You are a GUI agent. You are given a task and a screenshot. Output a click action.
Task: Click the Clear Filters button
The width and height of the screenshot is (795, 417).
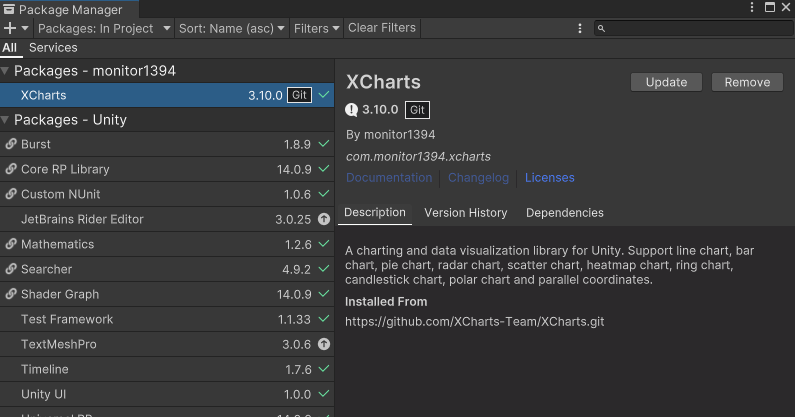tap(382, 28)
